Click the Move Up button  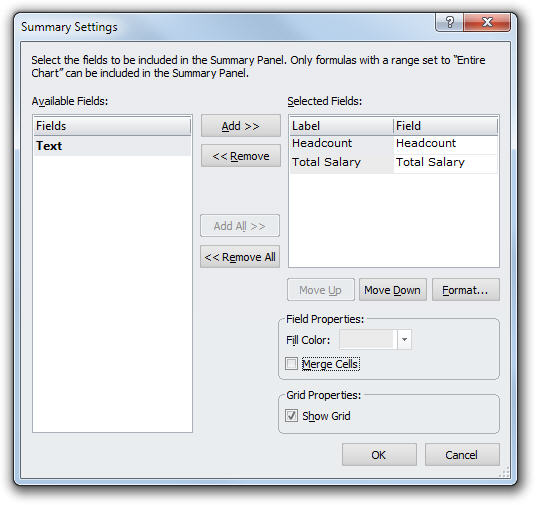(x=321, y=290)
